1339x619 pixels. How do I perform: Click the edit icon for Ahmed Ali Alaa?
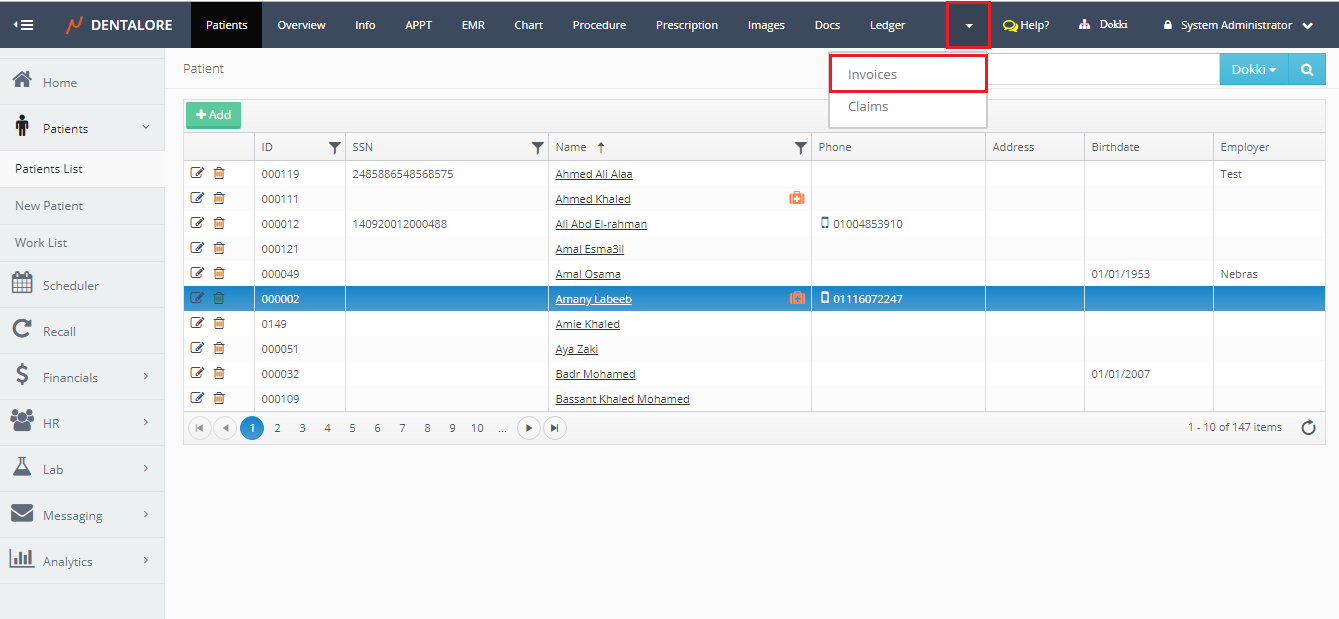197,173
